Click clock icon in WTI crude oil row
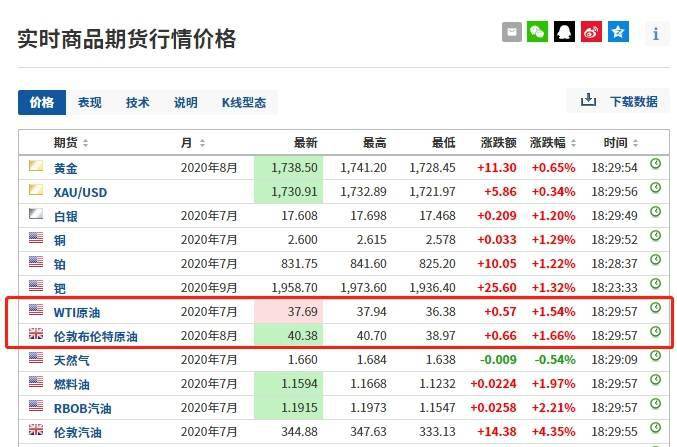 tap(656, 309)
